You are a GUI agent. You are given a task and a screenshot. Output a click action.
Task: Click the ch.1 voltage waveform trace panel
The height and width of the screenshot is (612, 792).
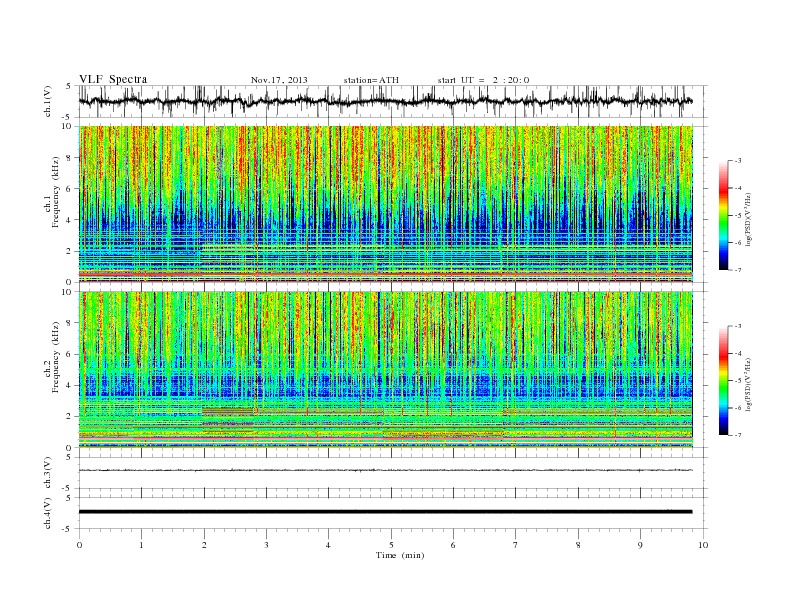point(393,101)
